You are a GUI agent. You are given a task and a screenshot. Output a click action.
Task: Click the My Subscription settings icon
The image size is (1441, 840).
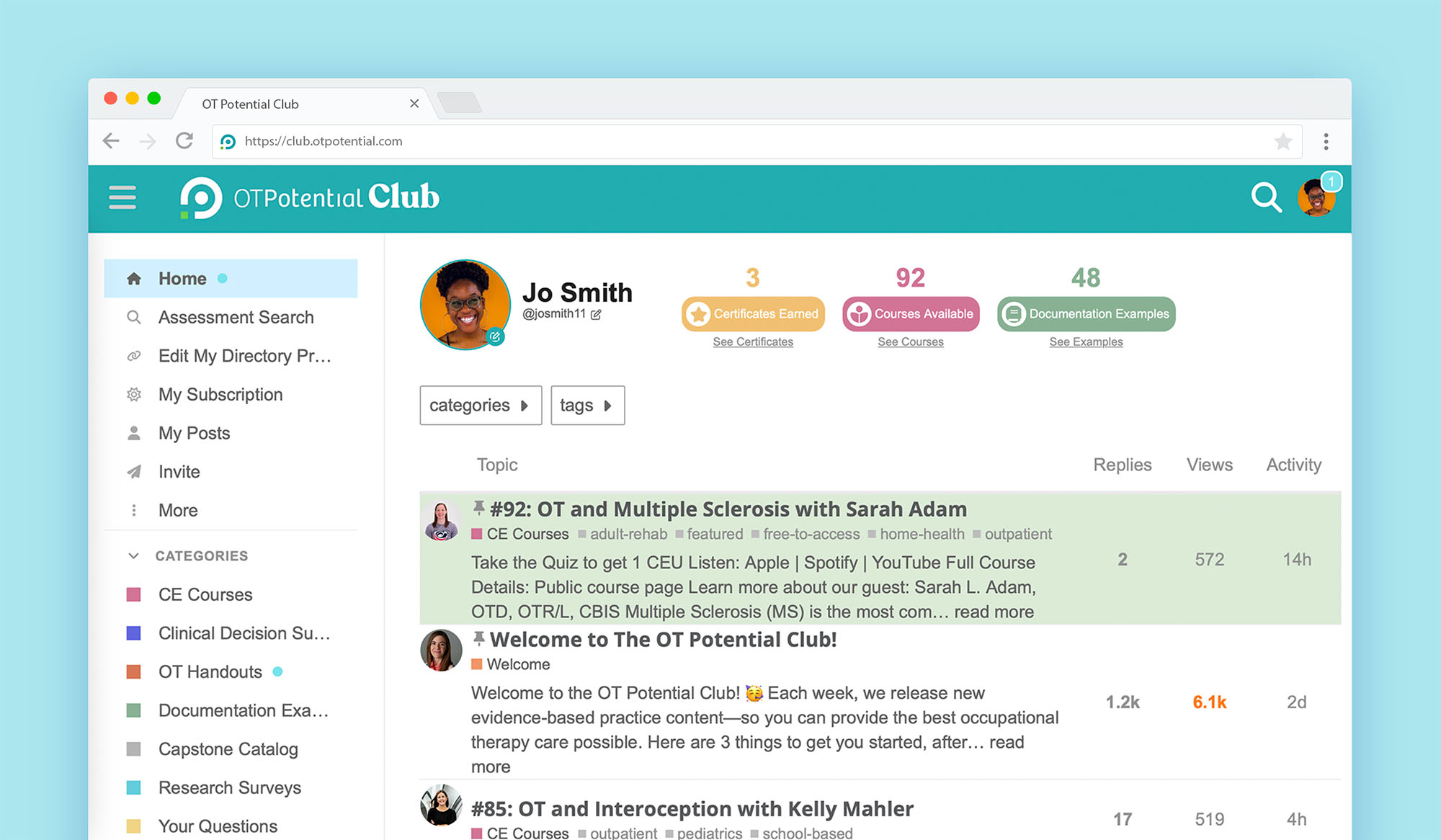tap(134, 394)
